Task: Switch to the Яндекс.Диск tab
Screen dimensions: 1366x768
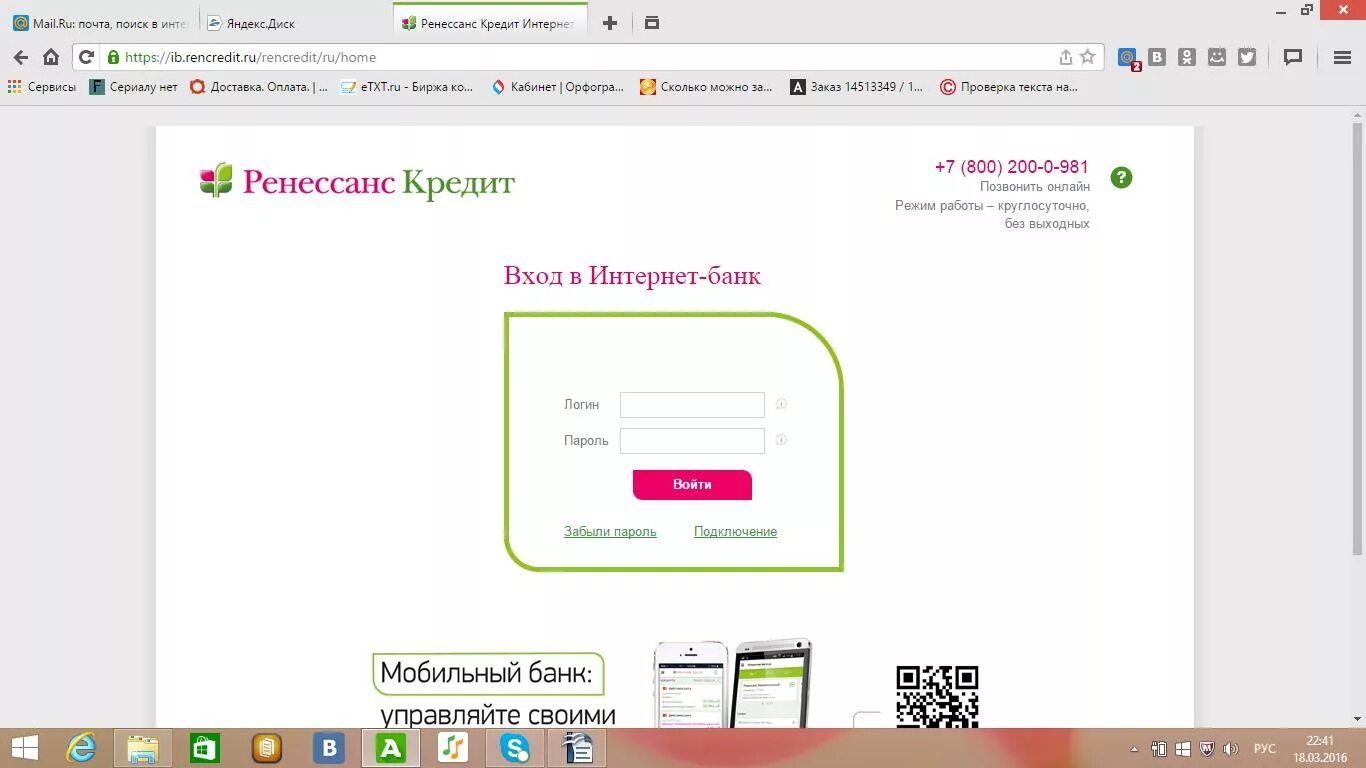Action: 295,23
